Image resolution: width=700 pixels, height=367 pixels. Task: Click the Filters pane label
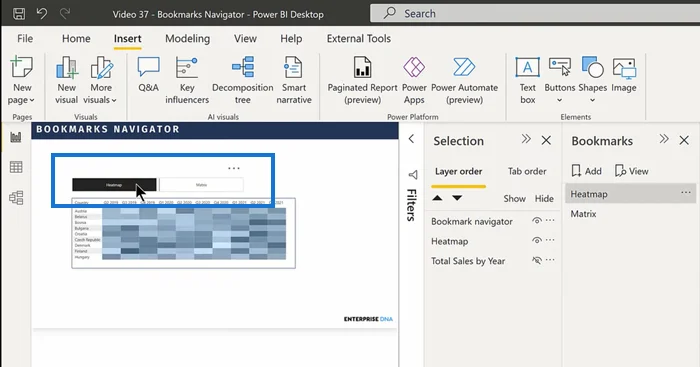[x=412, y=205]
